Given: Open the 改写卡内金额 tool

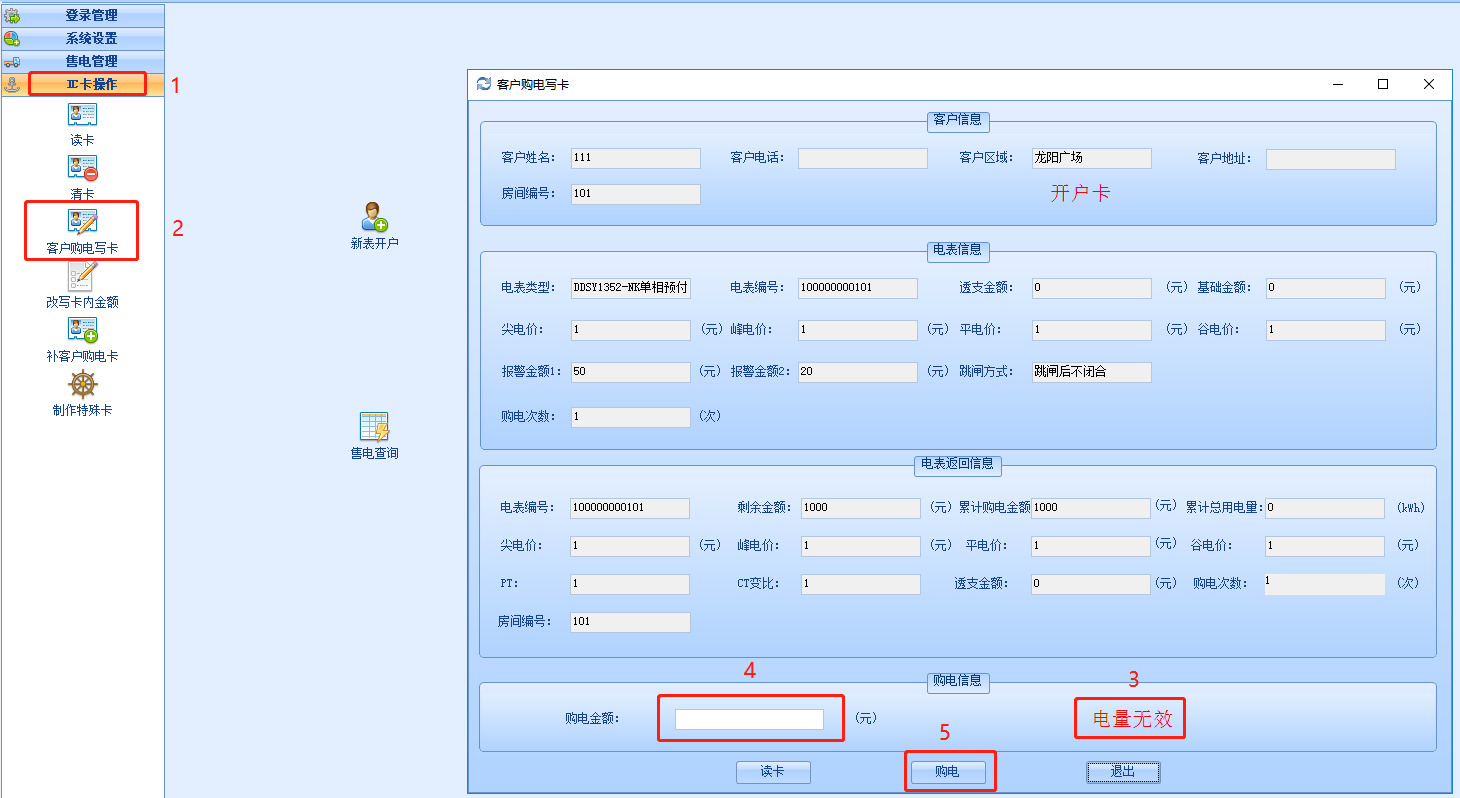Looking at the screenshot, I should coord(82,277).
